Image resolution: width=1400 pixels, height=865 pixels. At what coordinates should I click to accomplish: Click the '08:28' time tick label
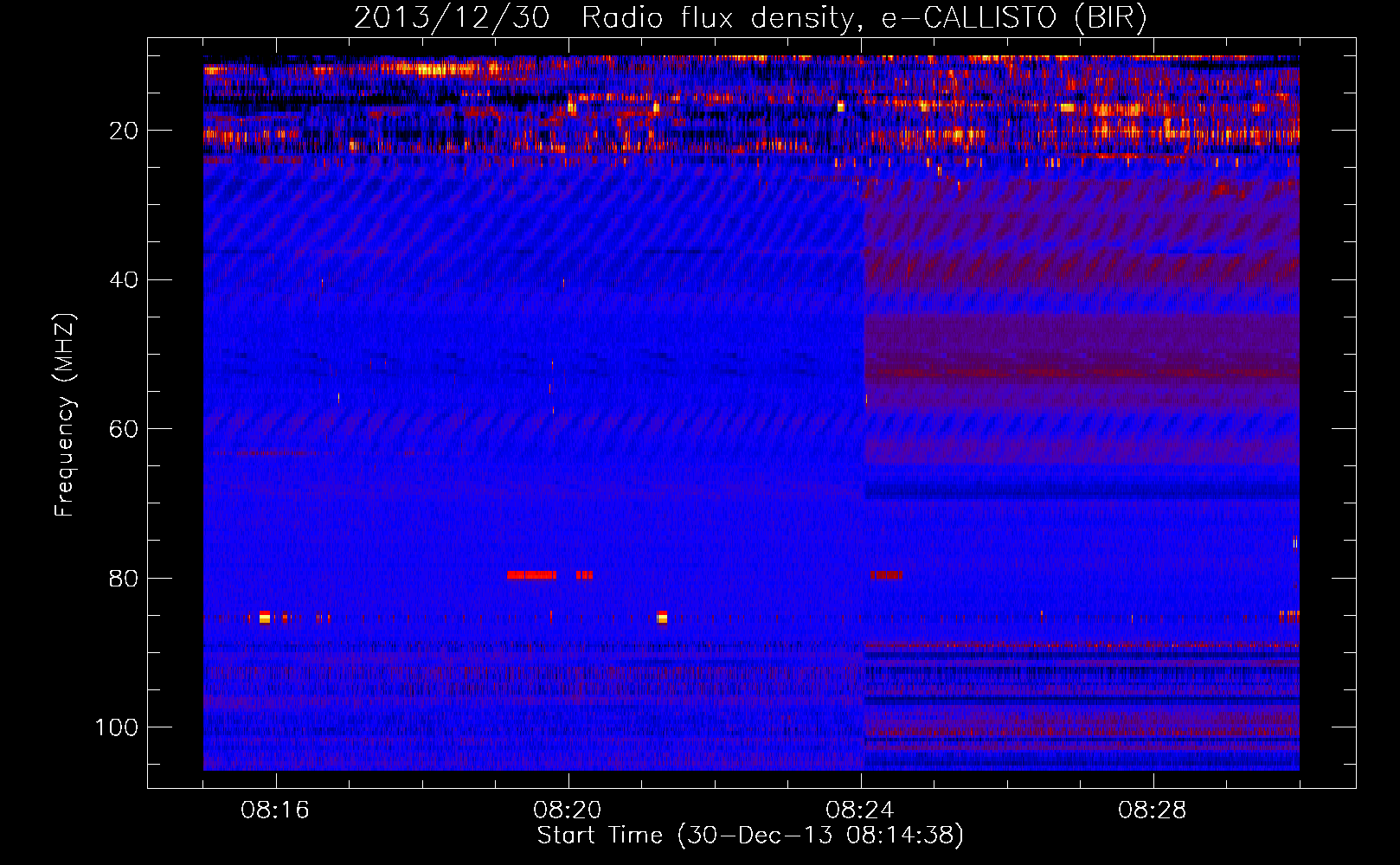click(1153, 811)
